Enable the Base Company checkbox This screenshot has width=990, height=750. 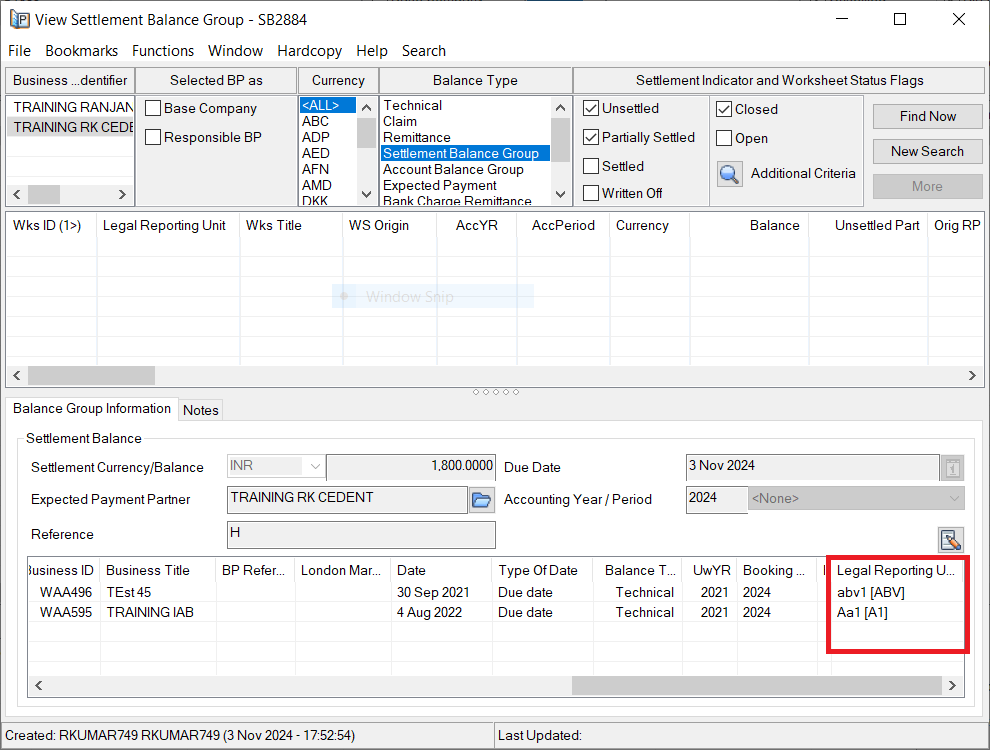(153, 109)
